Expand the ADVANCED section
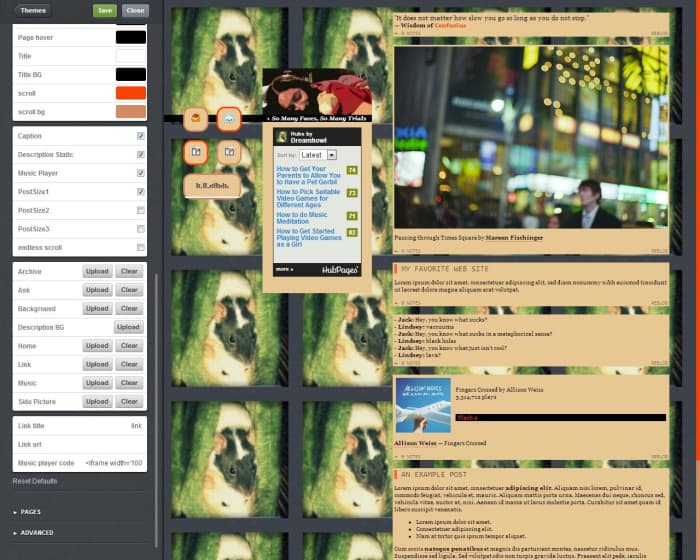Viewport: 700px width, 560px height. coord(33,533)
